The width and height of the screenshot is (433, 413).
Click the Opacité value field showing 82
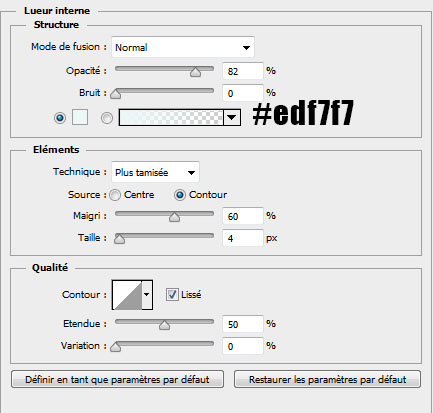[243, 71]
